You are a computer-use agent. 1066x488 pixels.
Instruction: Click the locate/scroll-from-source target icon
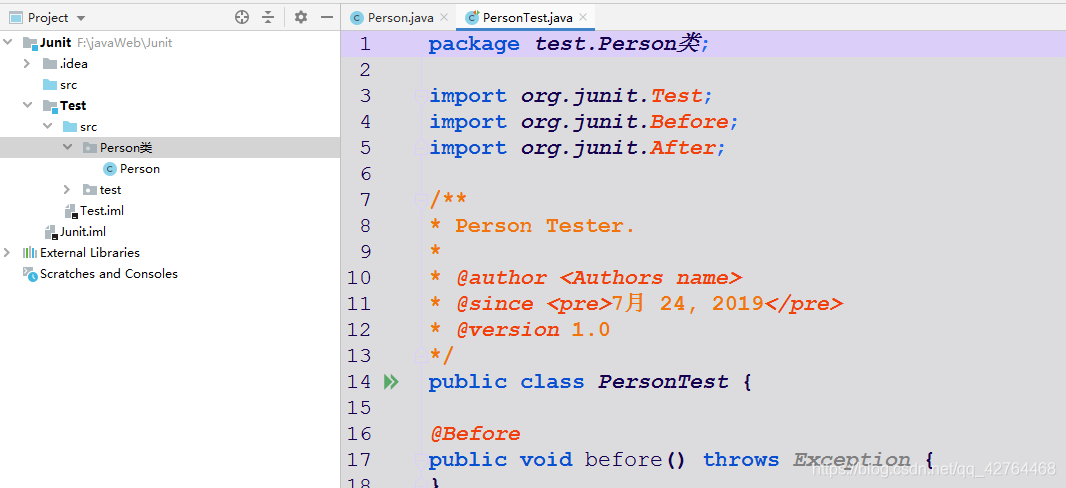(x=242, y=18)
